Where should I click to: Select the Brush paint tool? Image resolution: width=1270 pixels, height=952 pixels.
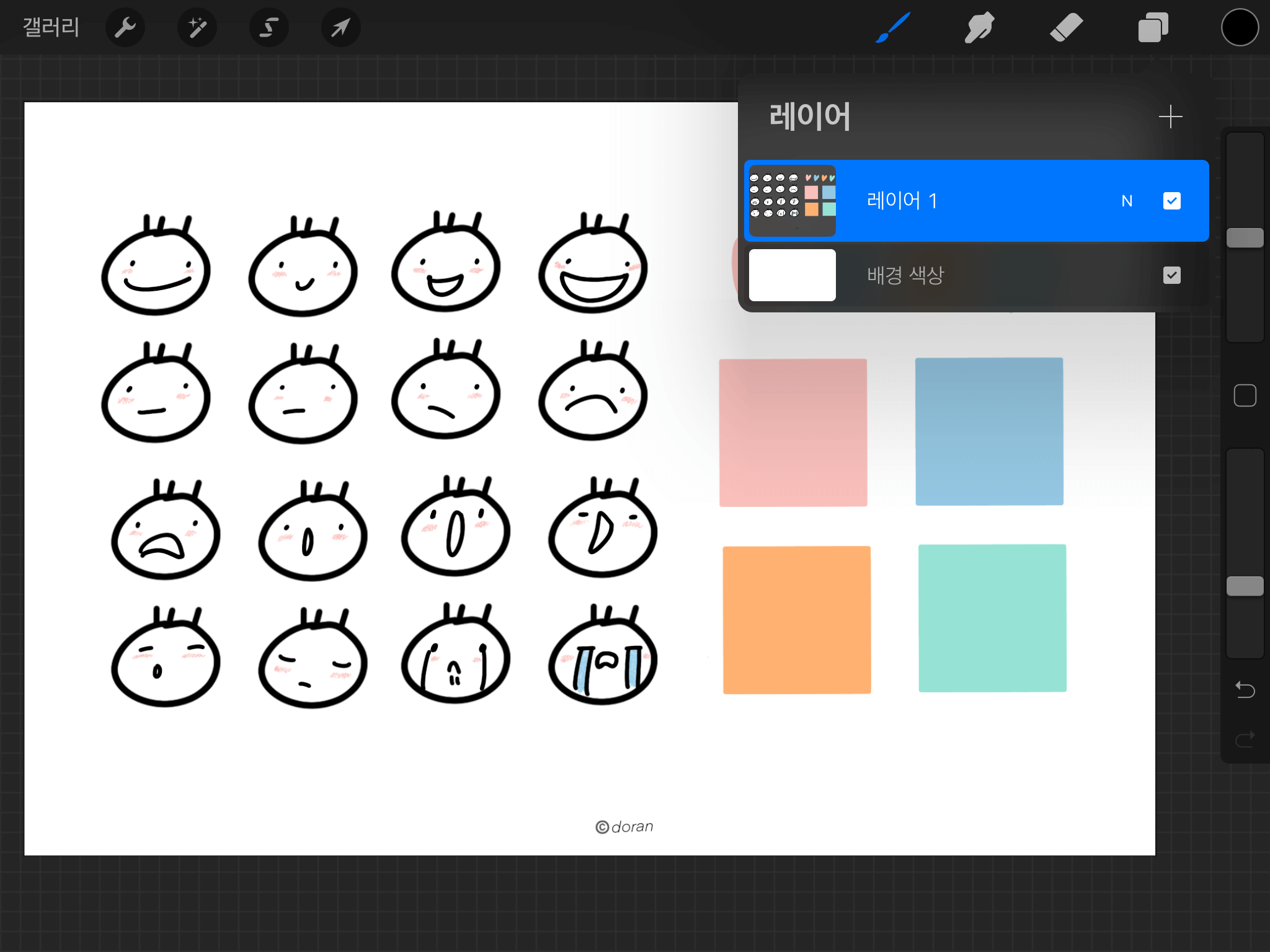click(893, 27)
